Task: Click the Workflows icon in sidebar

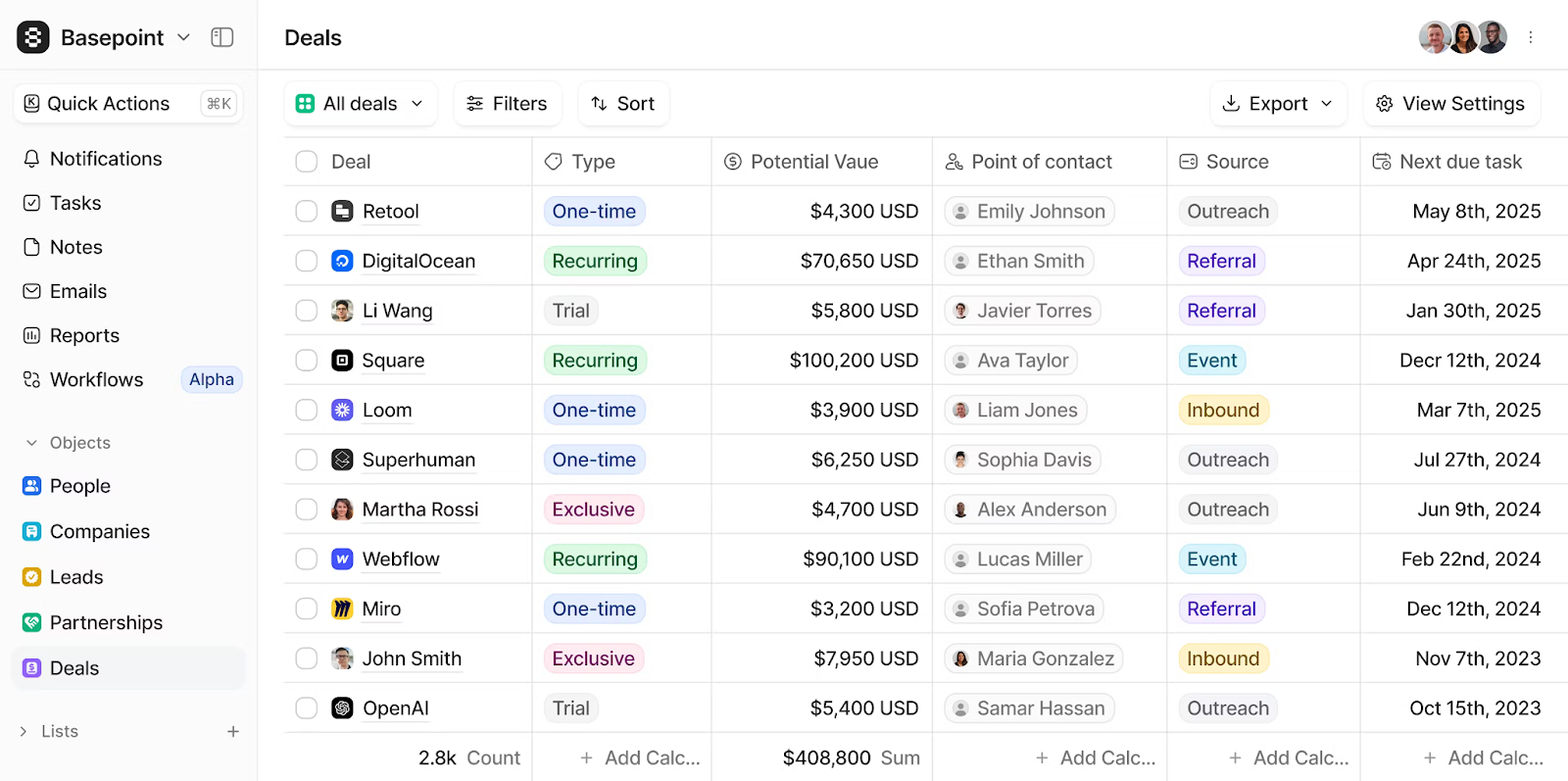Action: [32, 379]
